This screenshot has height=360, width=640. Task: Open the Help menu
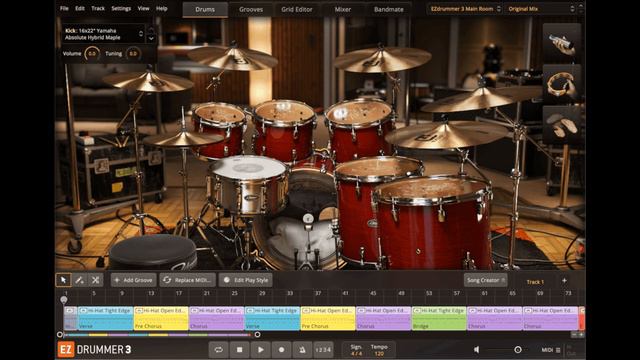pos(162,8)
